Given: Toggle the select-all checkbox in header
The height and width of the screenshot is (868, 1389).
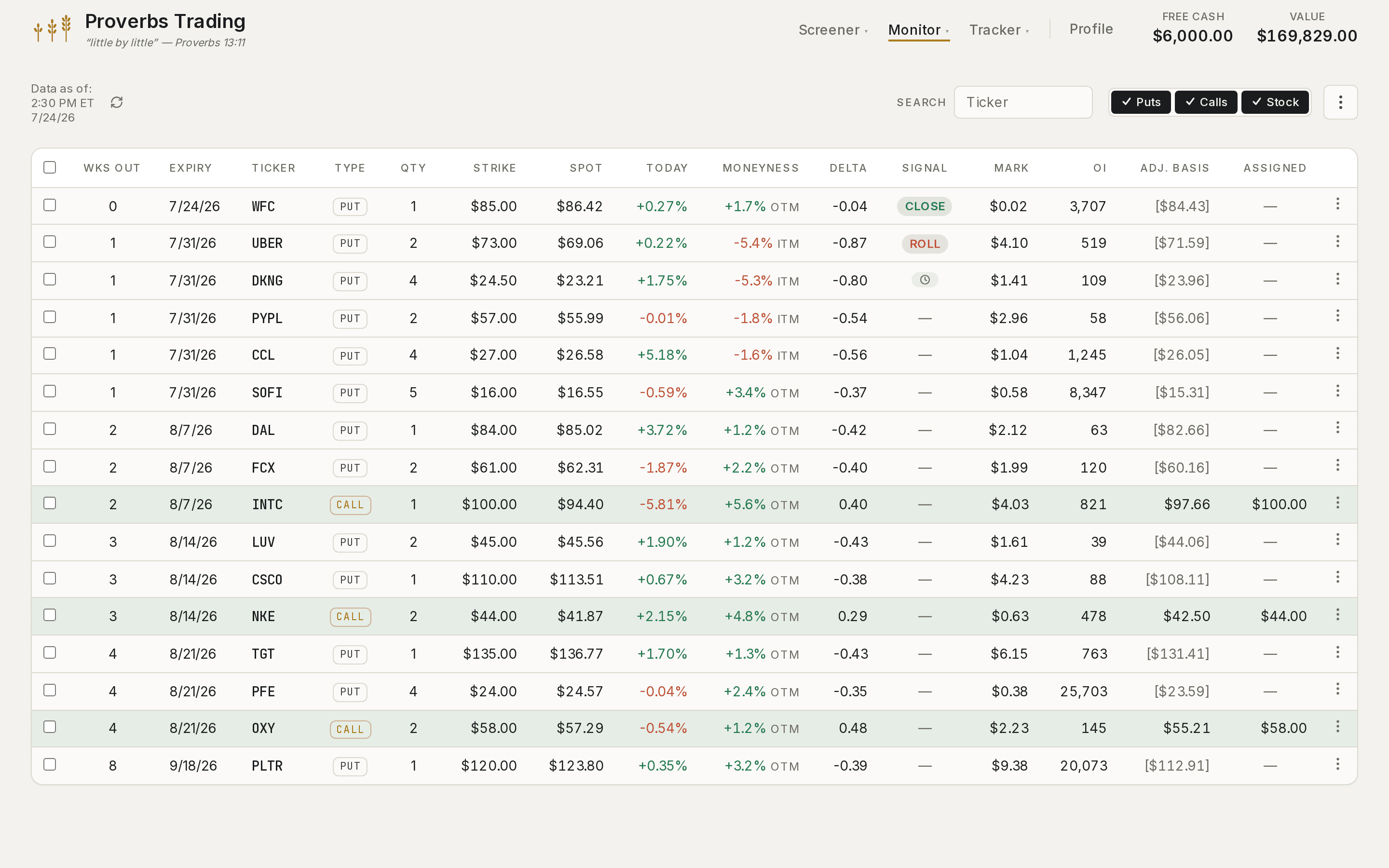Looking at the screenshot, I should [50, 167].
